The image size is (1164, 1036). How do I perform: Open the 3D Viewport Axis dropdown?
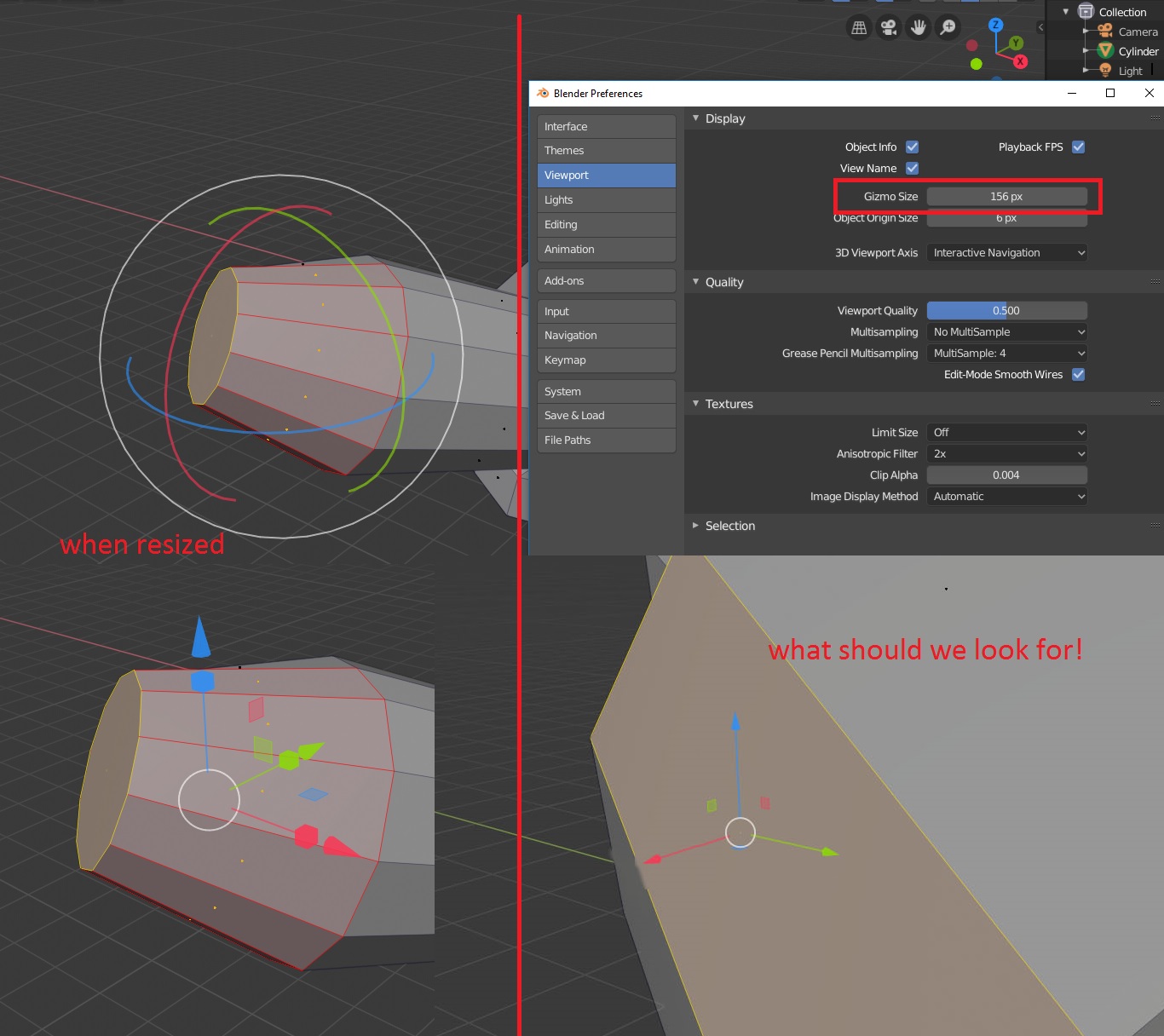[1007, 252]
